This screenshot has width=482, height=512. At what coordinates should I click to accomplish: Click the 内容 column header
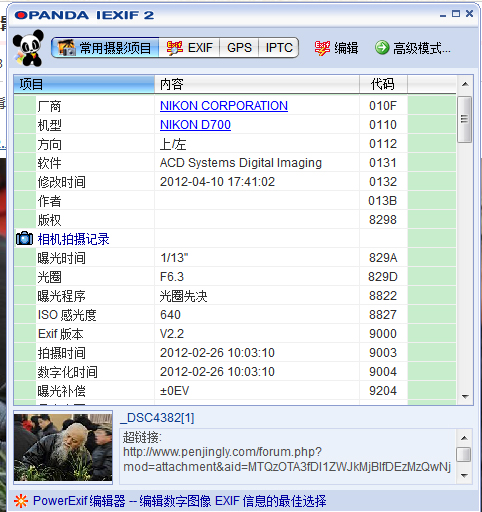coord(257,84)
